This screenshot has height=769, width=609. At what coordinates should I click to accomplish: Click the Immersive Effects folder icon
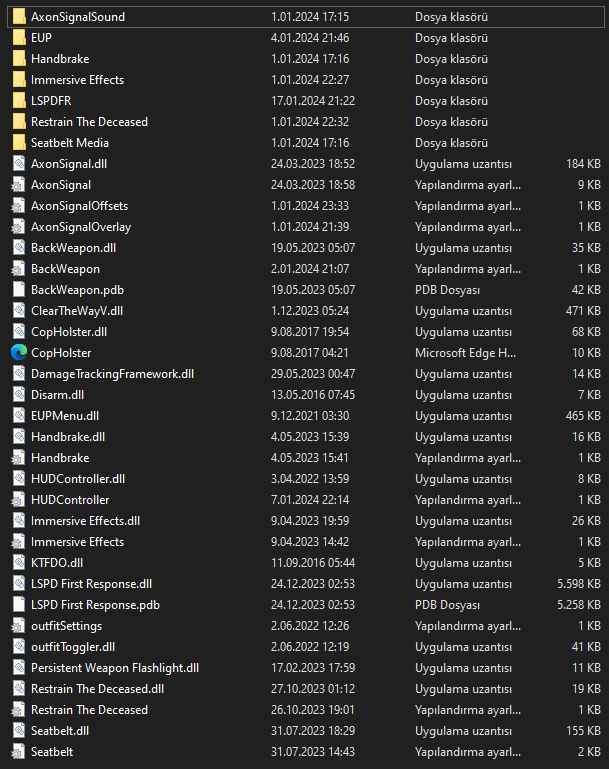[19, 80]
